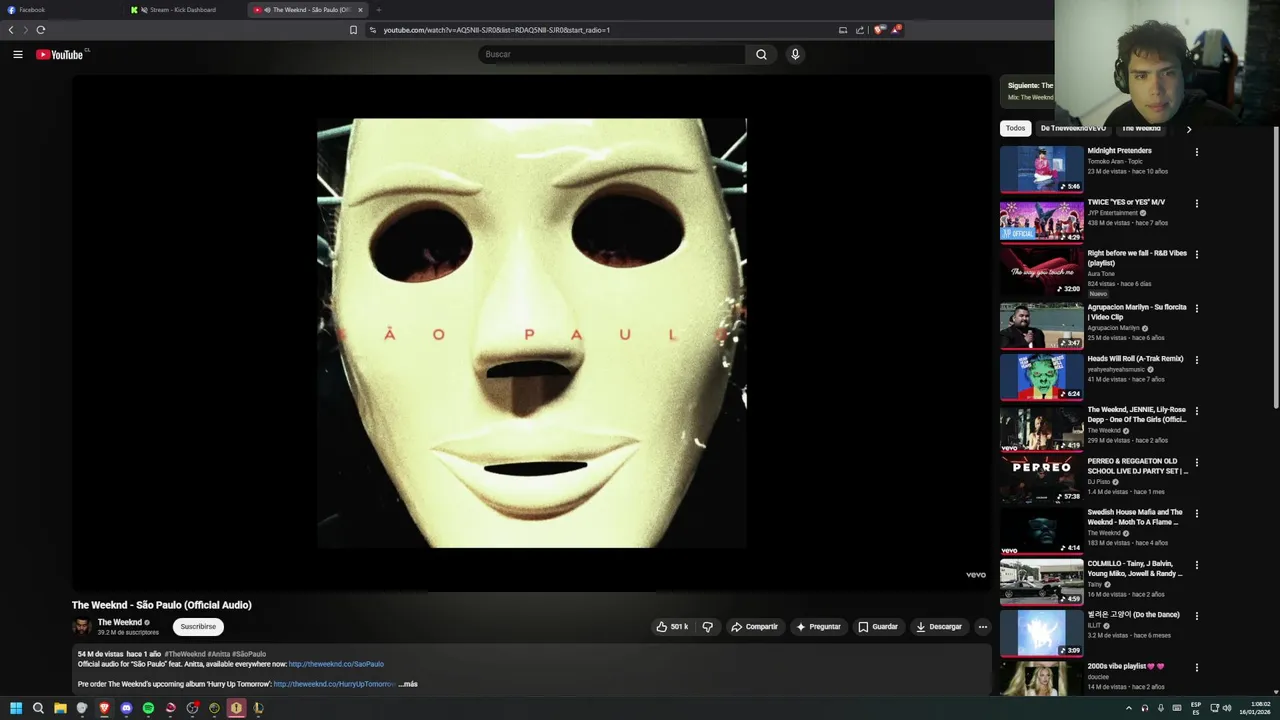Reload the page with refresh icon
This screenshot has height=720, width=1280.
[x=41, y=30]
